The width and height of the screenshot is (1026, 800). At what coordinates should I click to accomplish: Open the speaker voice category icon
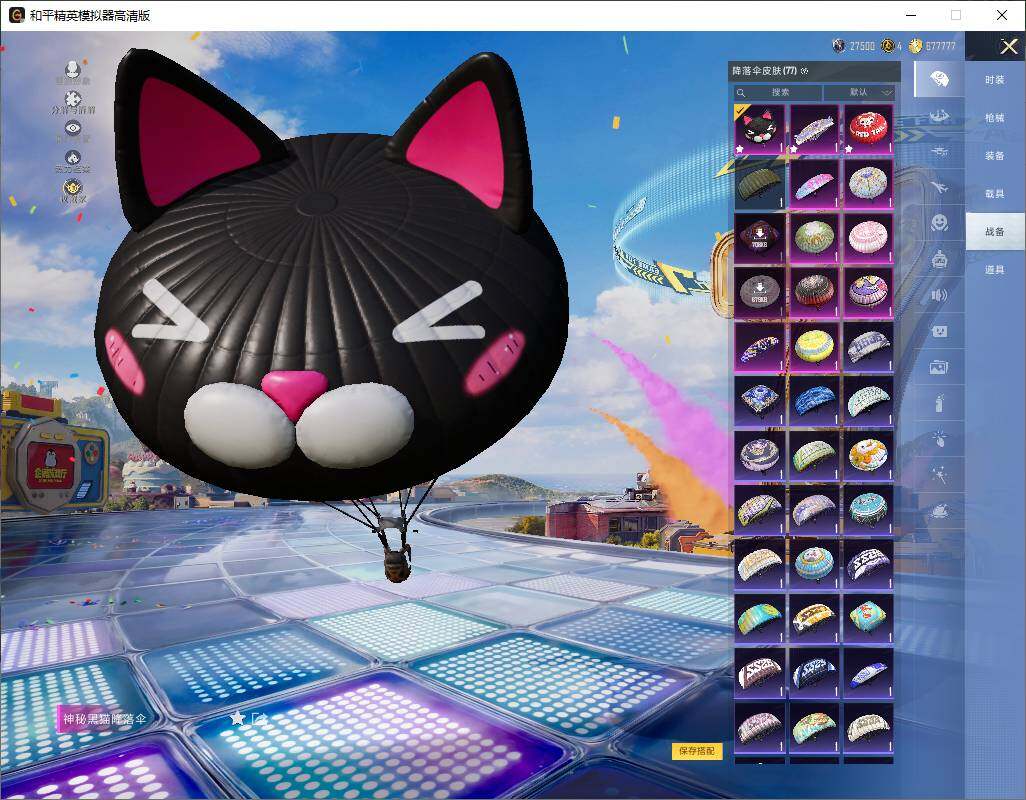pyautogui.click(x=939, y=296)
